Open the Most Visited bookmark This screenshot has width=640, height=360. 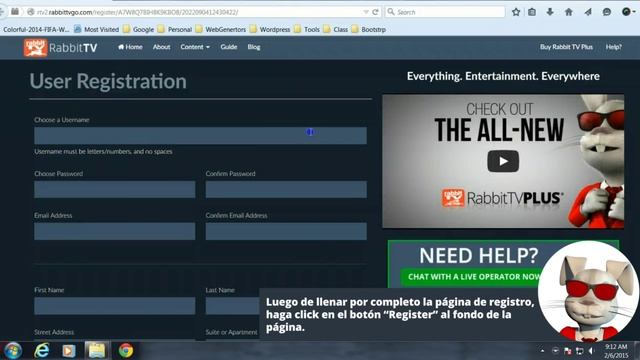[97, 29]
